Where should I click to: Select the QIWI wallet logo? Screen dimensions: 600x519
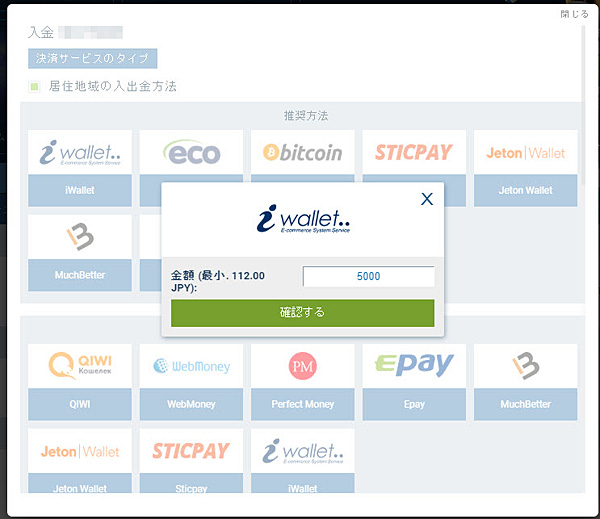(80, 366)
